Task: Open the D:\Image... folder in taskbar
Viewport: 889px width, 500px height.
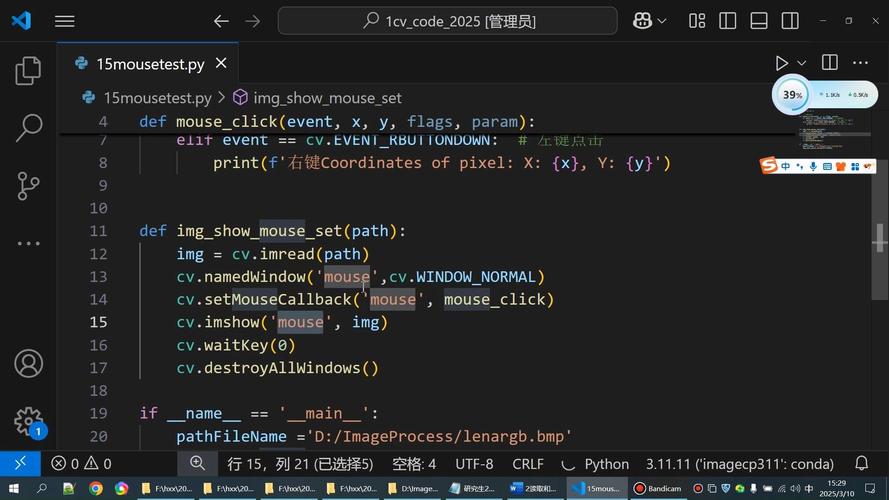Action: (413, 488)
